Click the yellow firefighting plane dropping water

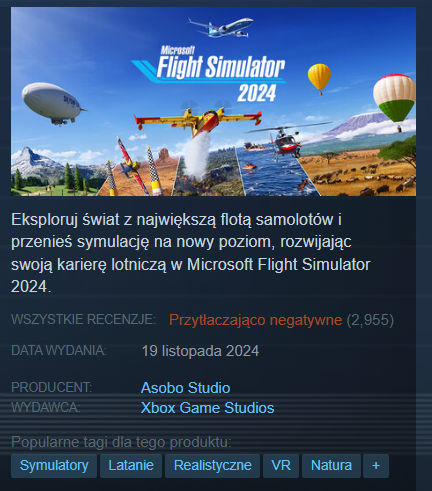198,122
